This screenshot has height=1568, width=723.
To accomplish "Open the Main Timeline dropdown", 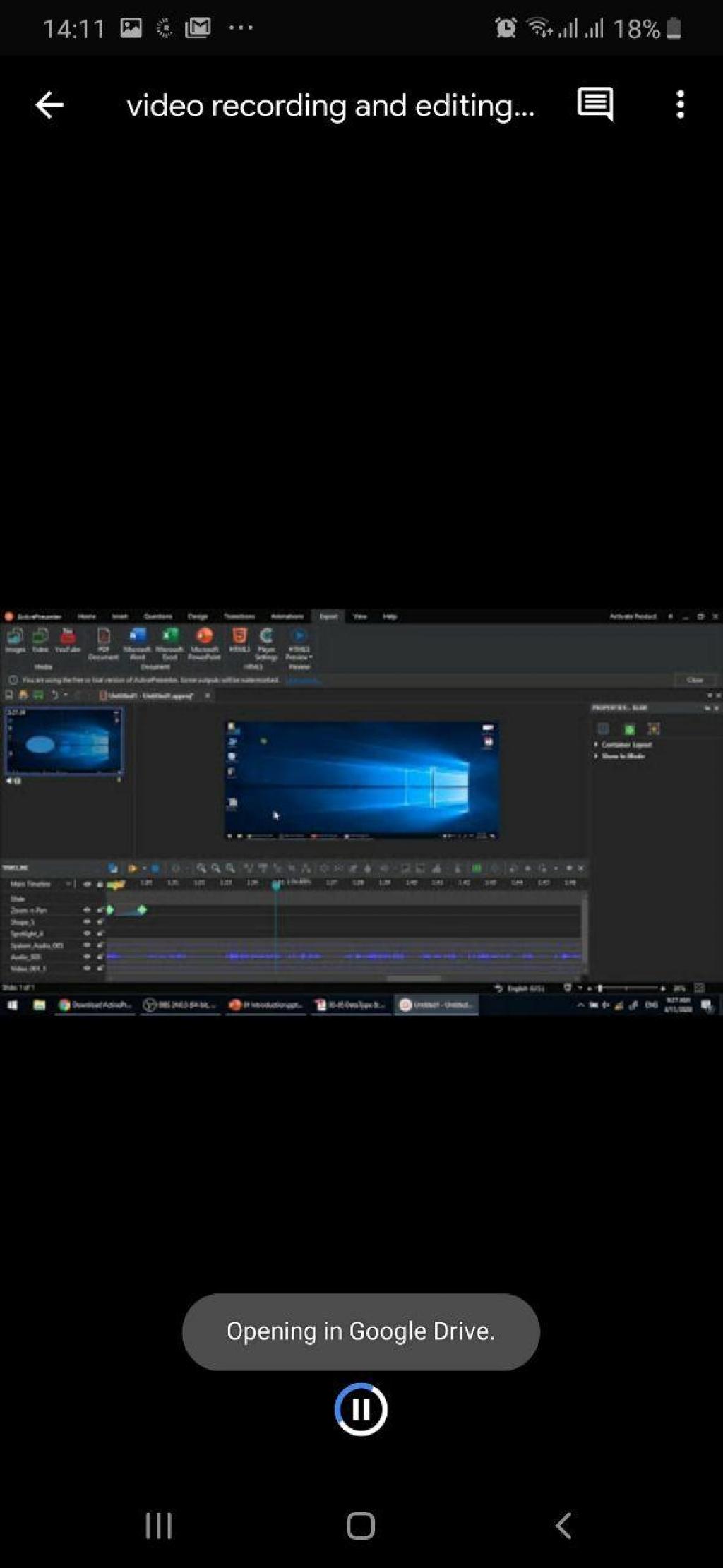I will point(68,884).
